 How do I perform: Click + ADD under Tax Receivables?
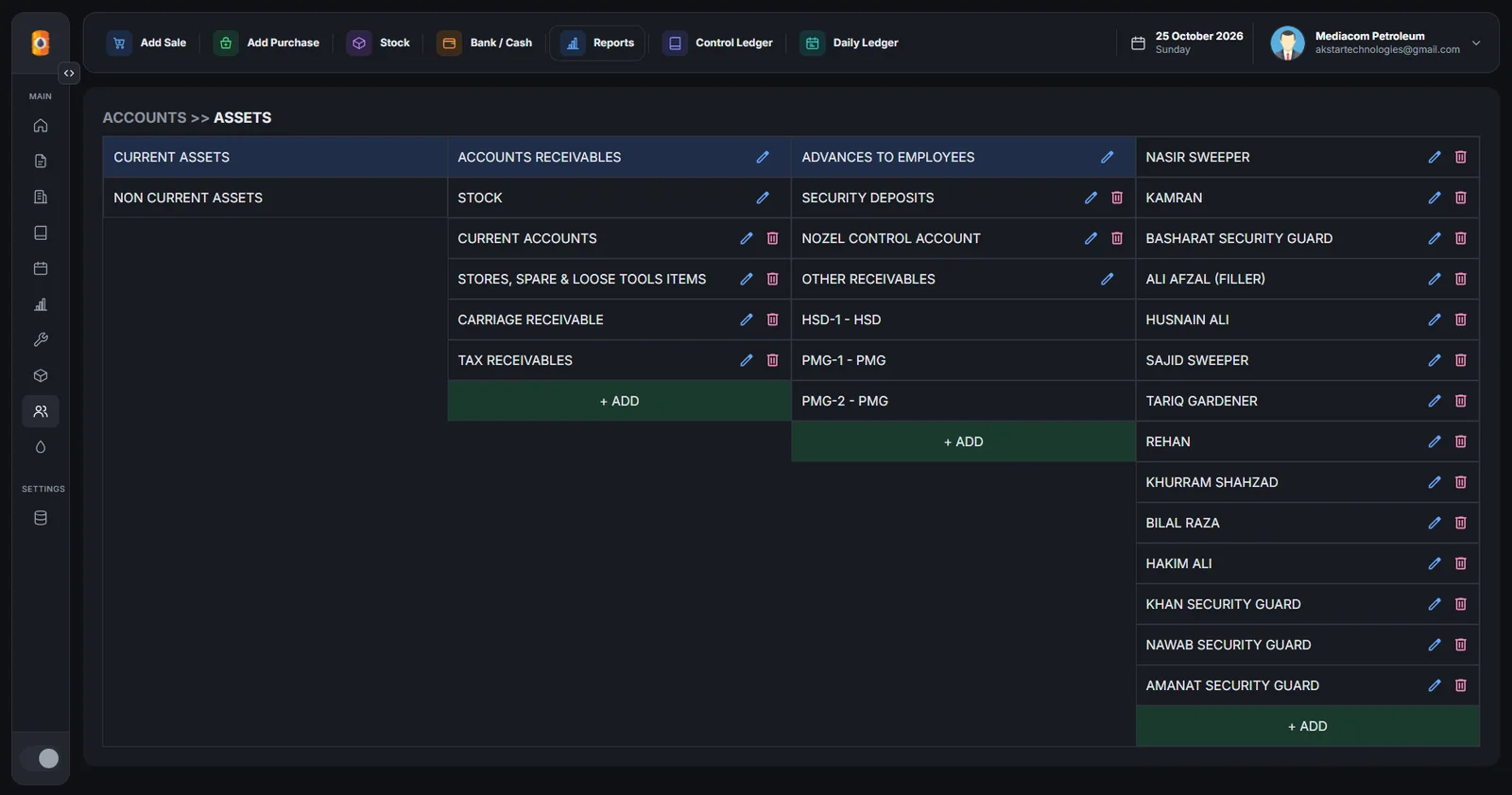click(x=619, y=401)
